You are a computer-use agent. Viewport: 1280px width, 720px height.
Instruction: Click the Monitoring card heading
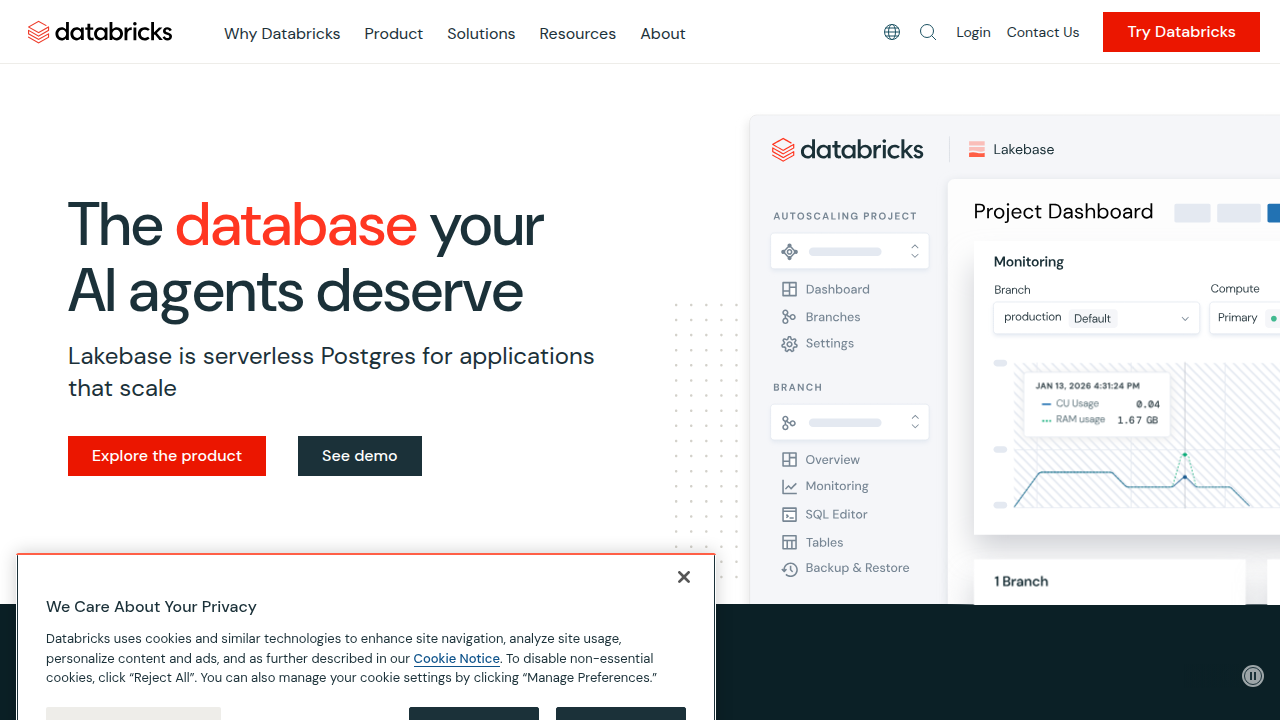tap(1029, 262)
